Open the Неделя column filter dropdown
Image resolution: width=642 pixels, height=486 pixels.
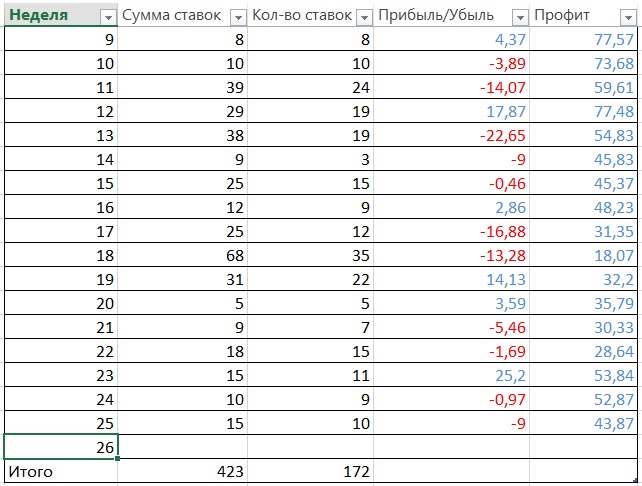[x=108, y=18]
